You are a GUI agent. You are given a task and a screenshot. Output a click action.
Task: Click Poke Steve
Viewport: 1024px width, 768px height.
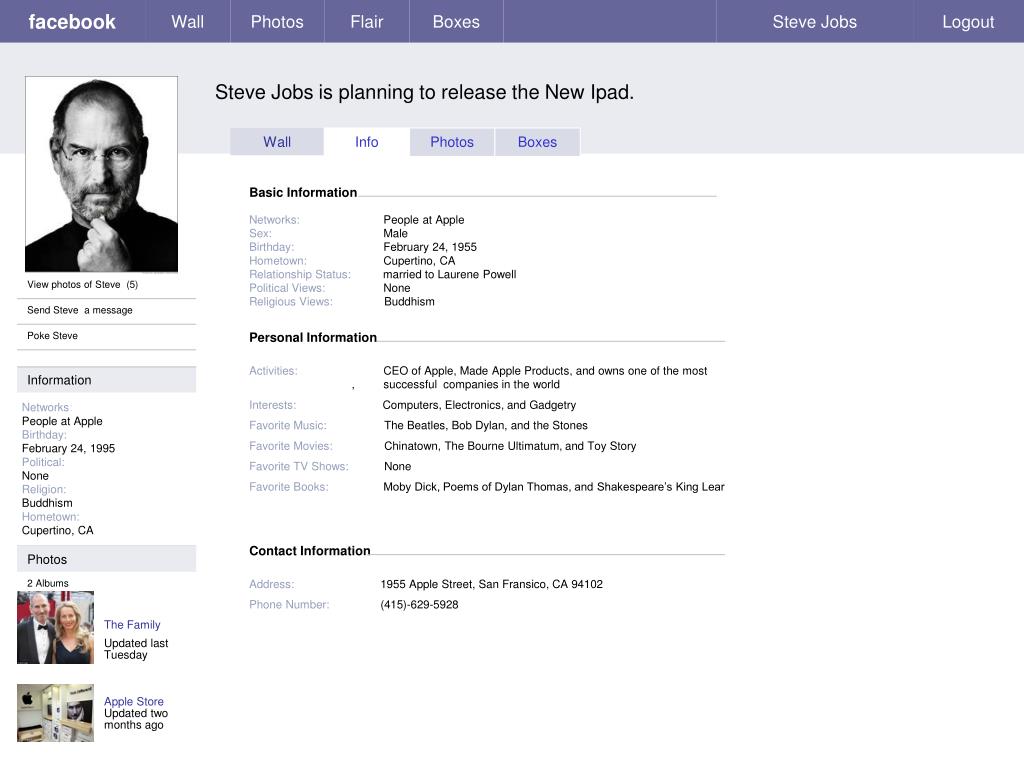(52, 336)
